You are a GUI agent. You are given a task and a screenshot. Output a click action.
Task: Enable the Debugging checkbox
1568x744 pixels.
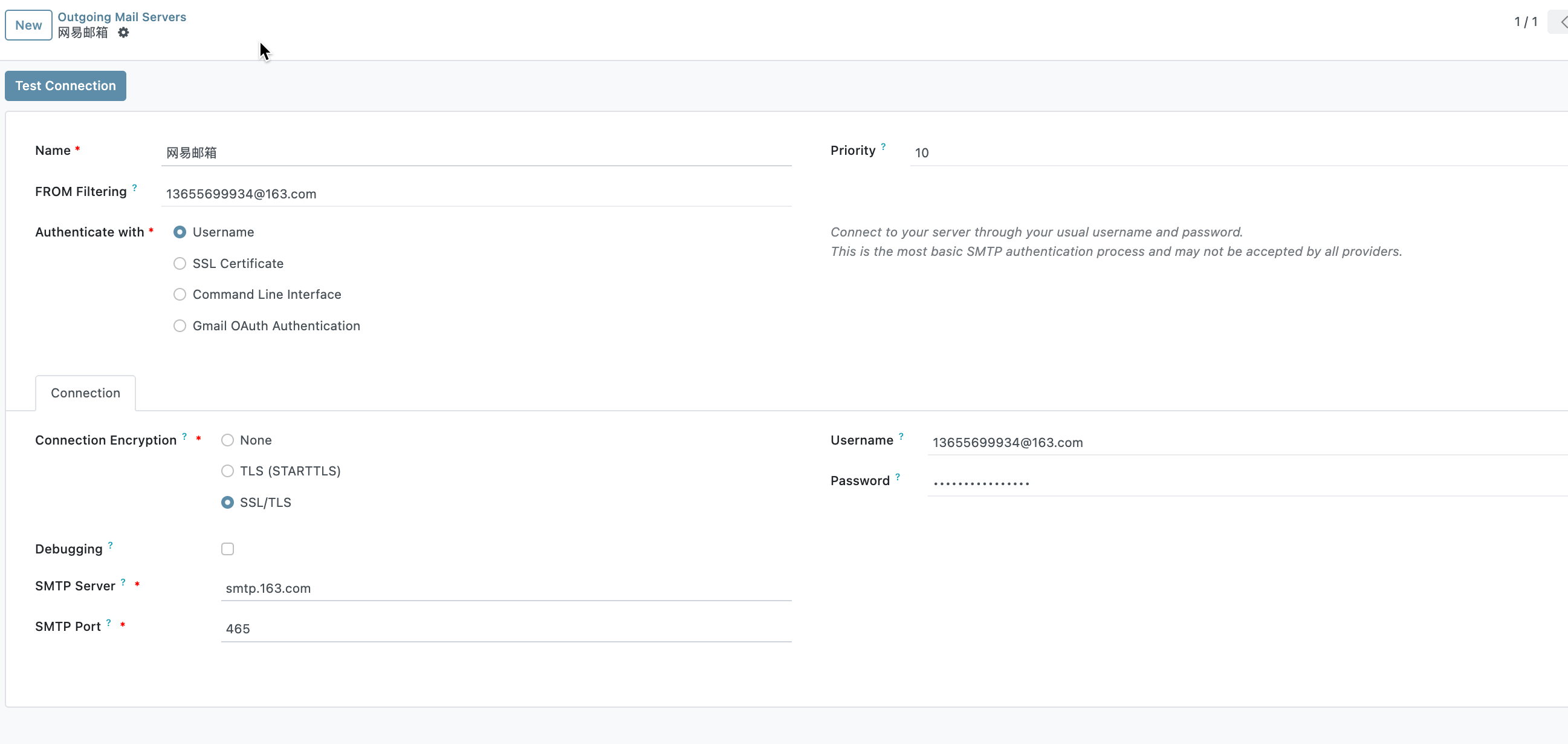227,549
